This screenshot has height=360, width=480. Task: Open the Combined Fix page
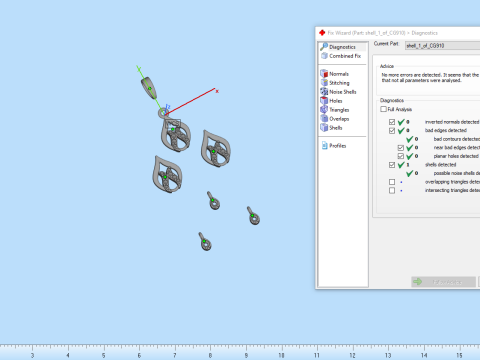click(x=341, y=56)
